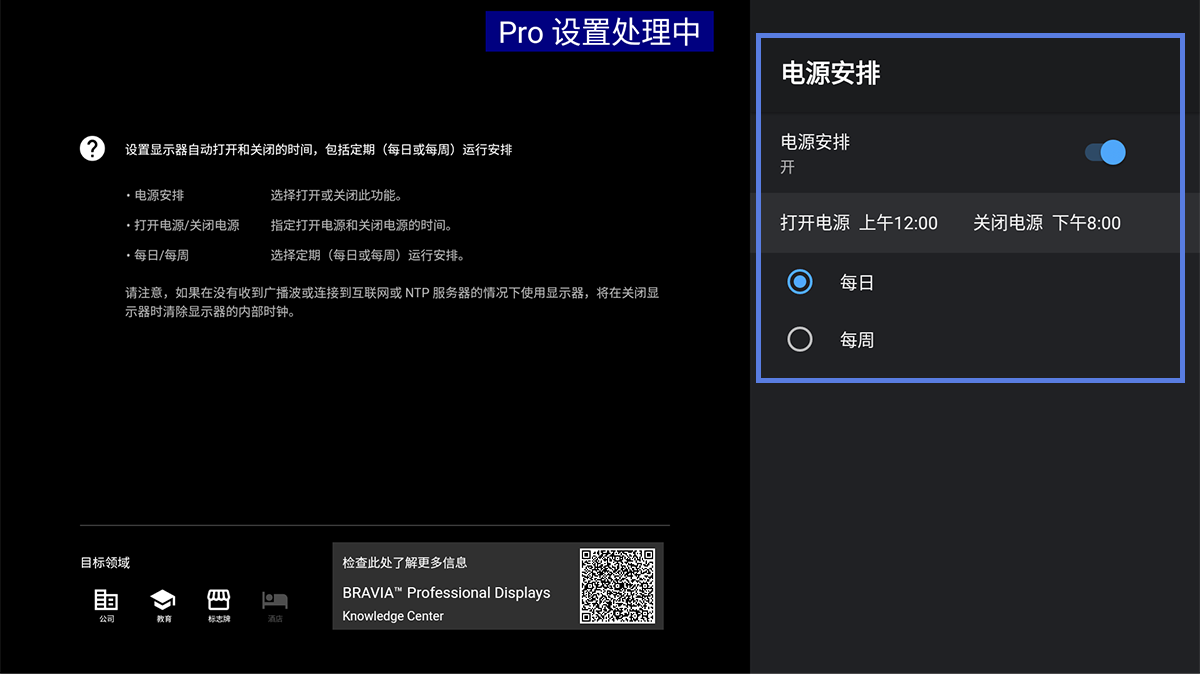Click the question mark help icon
The height and width of the screenshot is (674, 1200).
(92, 149)
